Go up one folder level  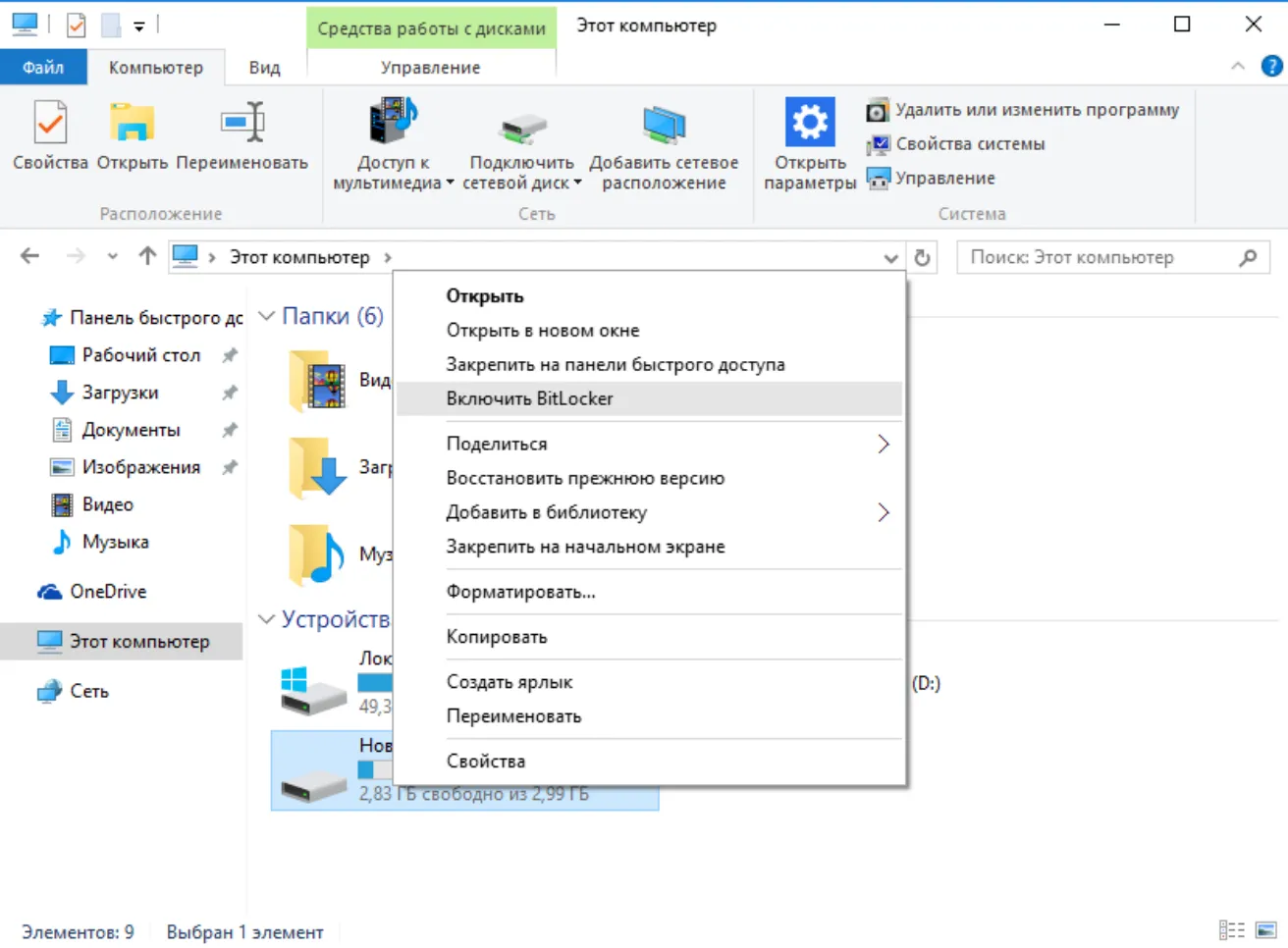pyautogui.click(x=147, y=257)
